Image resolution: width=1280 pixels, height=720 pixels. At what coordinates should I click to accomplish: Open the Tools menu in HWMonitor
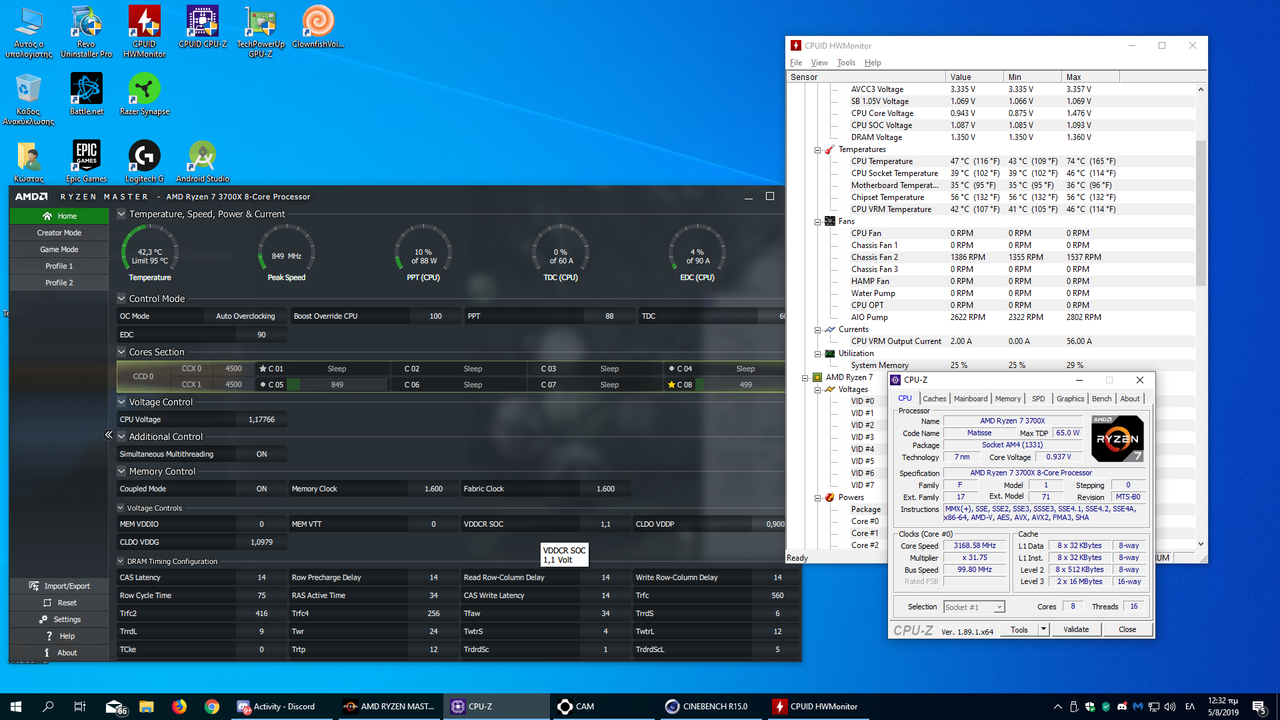(846, 62)
